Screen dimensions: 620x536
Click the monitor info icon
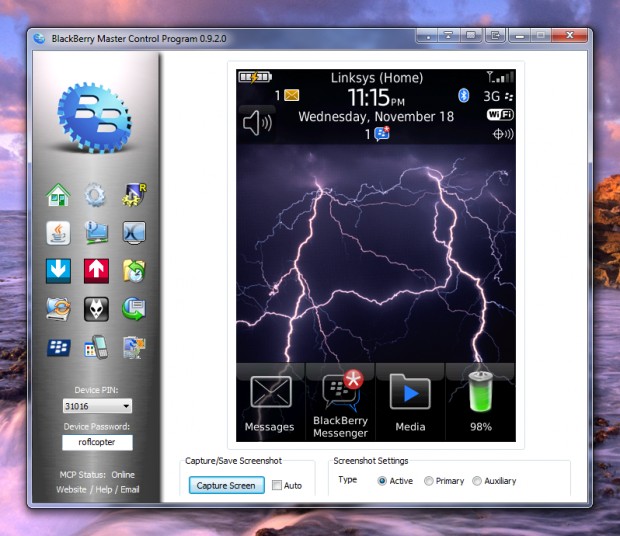pos(96,233)
